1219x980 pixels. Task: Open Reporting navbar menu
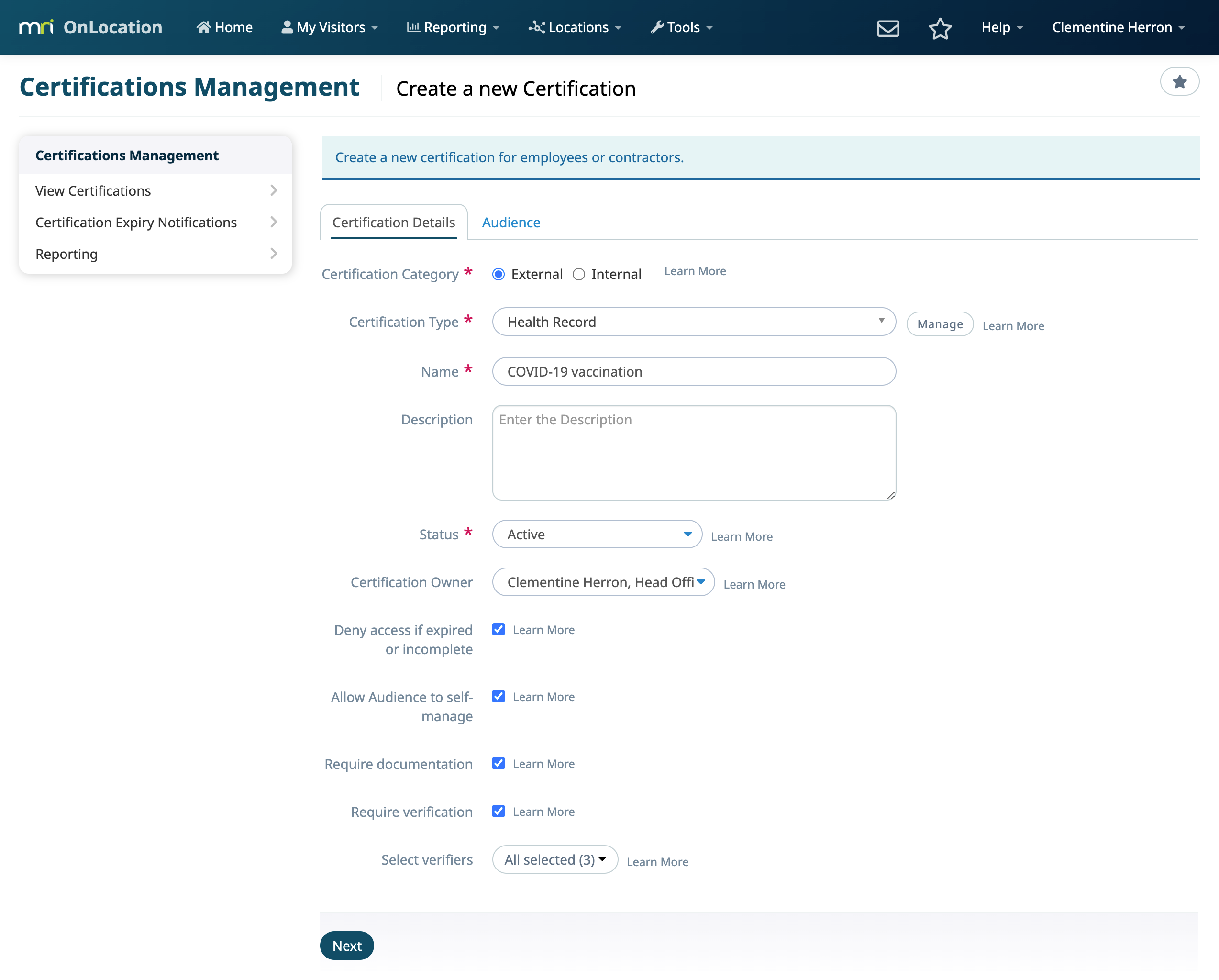click(x=453, y=27)
